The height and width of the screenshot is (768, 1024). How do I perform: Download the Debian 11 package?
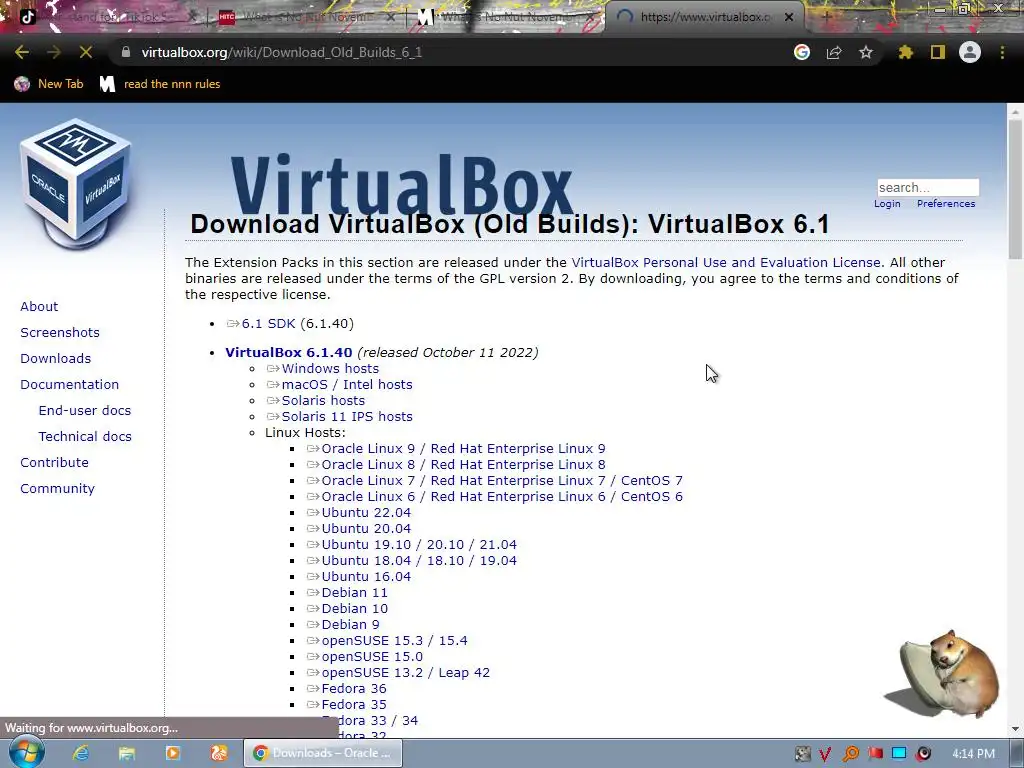355,592
